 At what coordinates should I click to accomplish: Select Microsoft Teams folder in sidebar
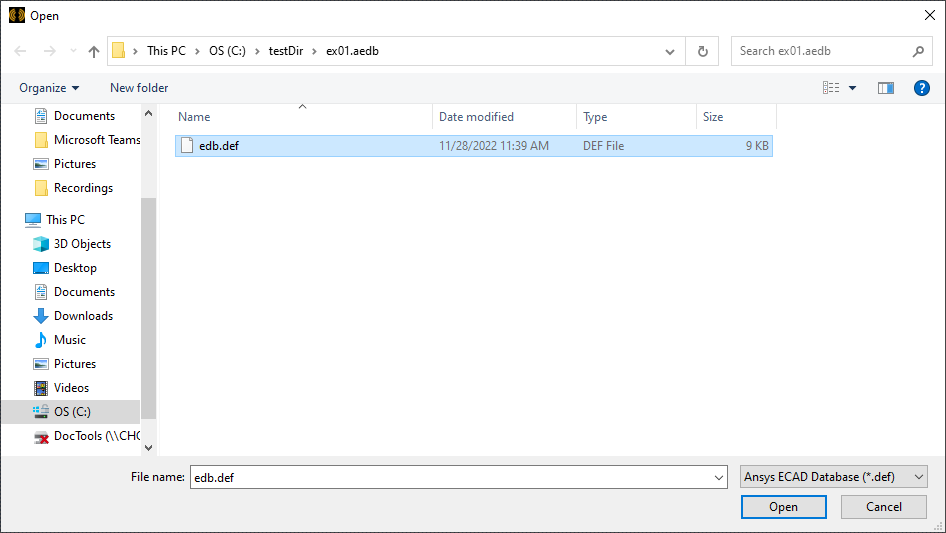click(97, 140)
